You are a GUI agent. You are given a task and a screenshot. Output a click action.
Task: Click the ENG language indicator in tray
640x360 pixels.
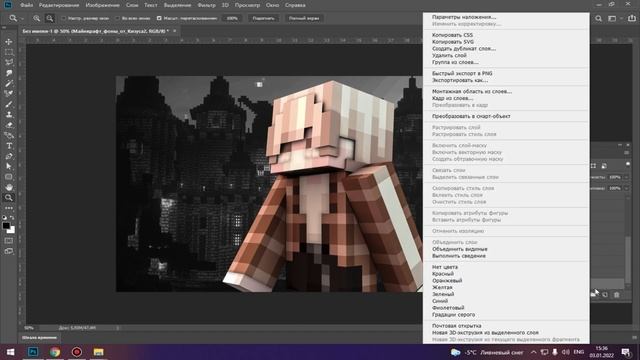[578, 352]
